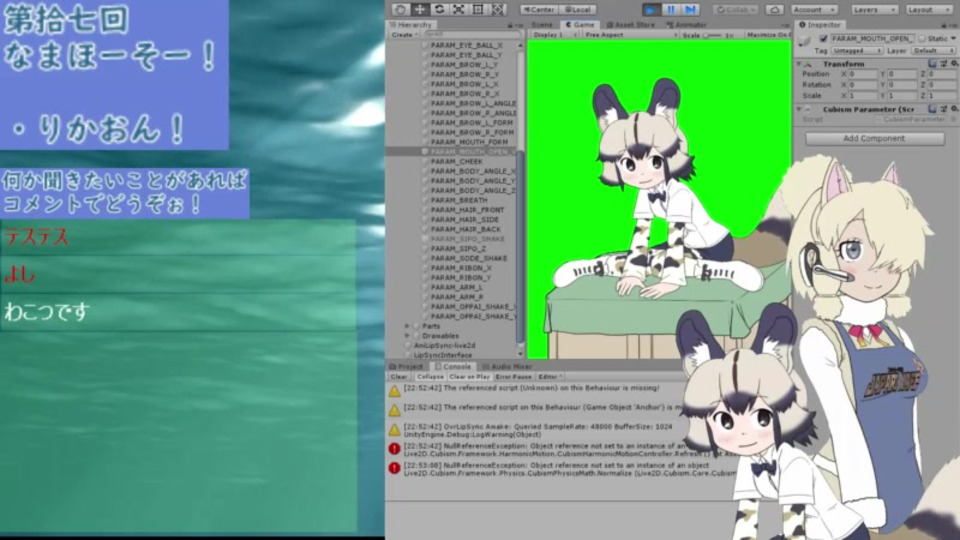The width and height of the screenshot is (960, 540).
Task: Toggle the GameObject active checkbox in Inspector
Action: click(823, 39)
